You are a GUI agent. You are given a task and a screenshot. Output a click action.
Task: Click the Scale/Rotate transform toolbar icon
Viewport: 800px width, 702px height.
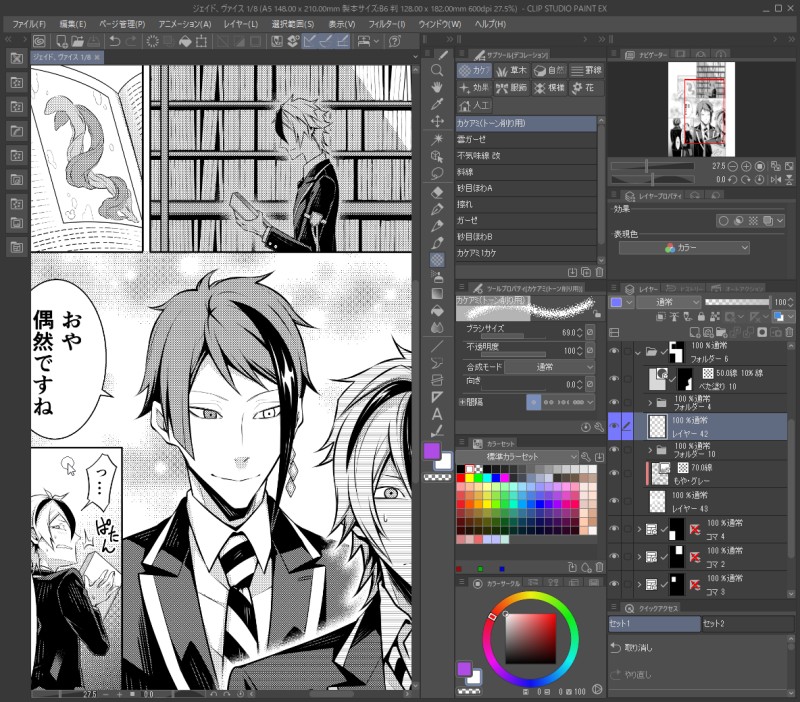(x=202, y=41)
